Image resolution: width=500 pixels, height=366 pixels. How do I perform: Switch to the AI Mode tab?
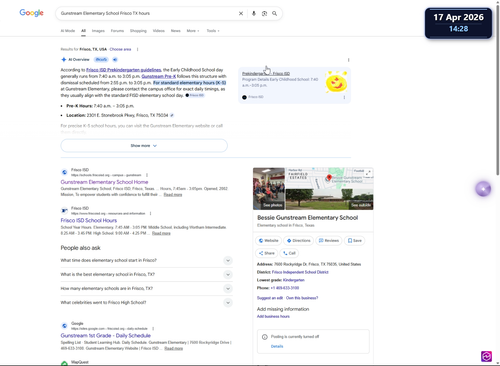(x=68, y=31)
